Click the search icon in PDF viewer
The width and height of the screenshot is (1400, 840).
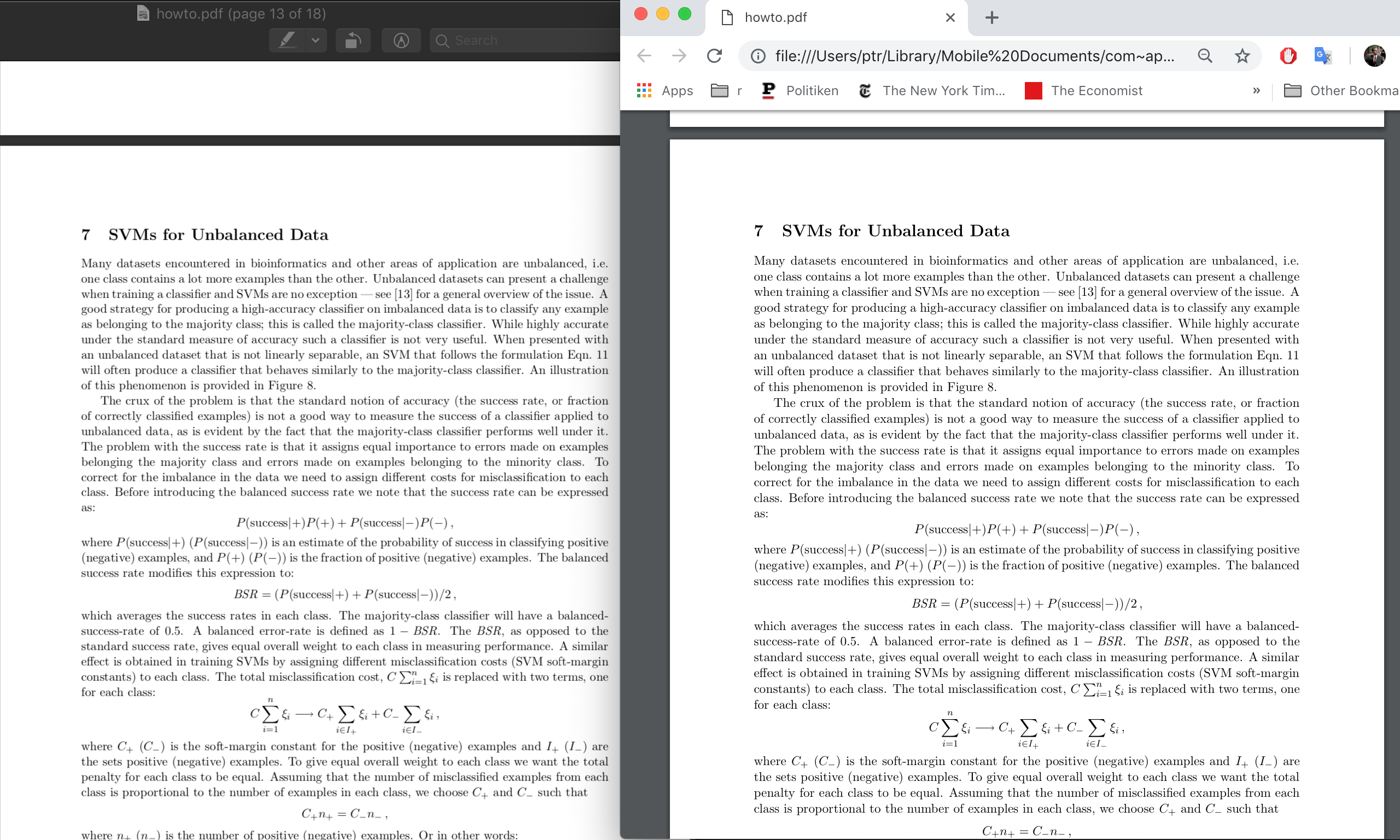coord(443,40)
